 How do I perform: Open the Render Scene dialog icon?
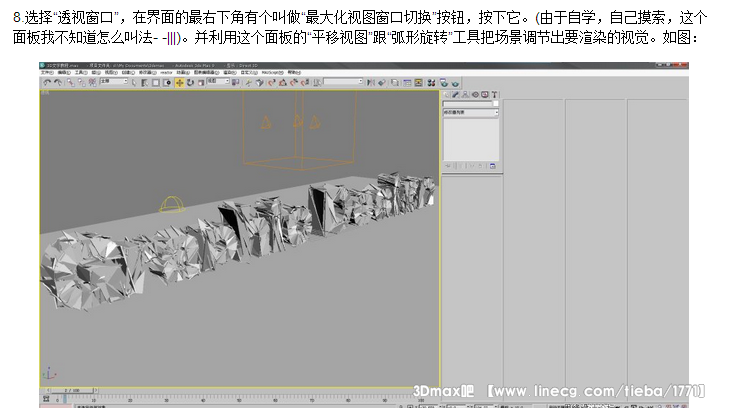[x=444, y=82]
